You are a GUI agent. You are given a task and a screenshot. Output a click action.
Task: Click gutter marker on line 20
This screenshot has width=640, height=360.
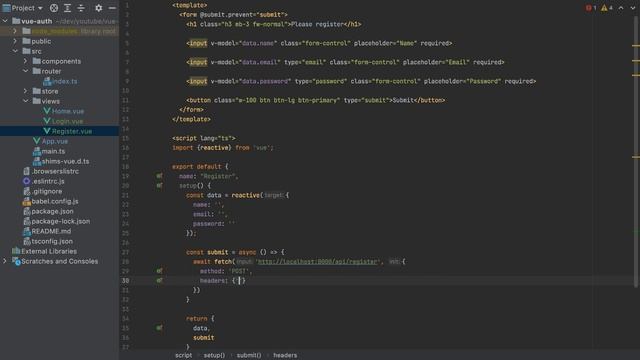pos(159,185)
